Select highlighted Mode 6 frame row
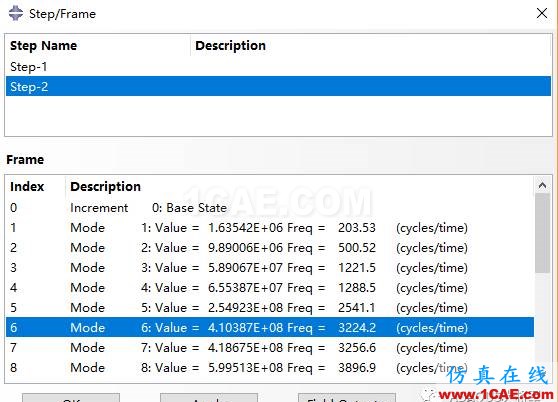 point(270,327)
